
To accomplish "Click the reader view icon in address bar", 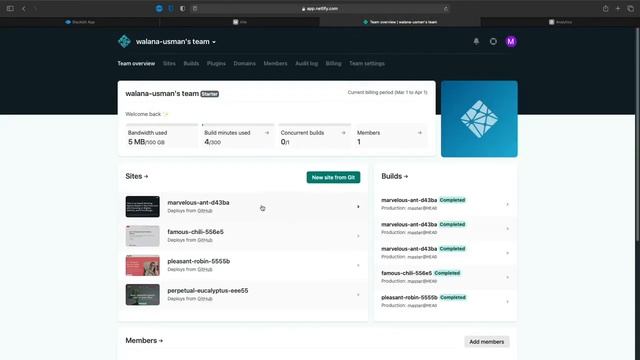I will [195, 8].
